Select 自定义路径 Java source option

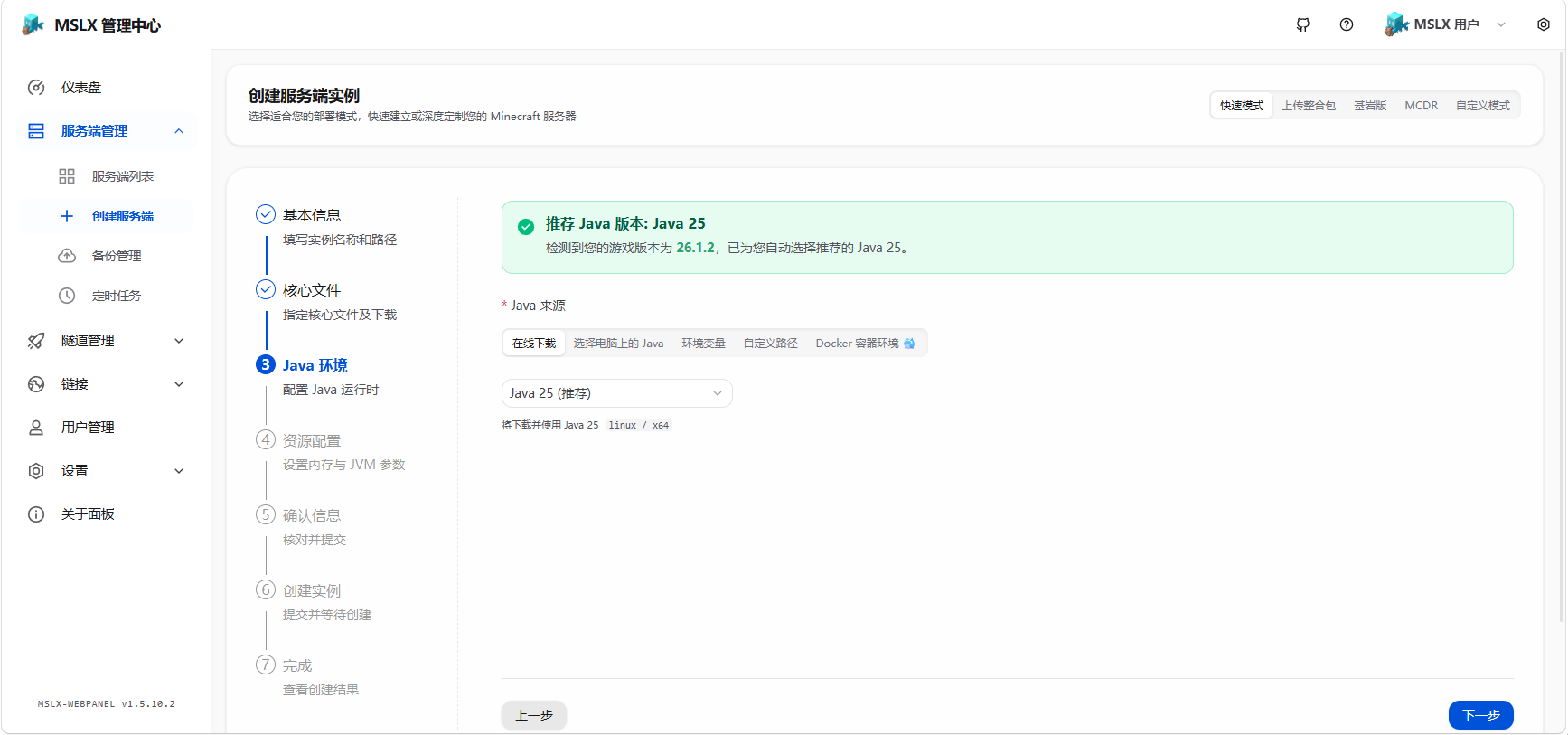click(x=770, y=344)
